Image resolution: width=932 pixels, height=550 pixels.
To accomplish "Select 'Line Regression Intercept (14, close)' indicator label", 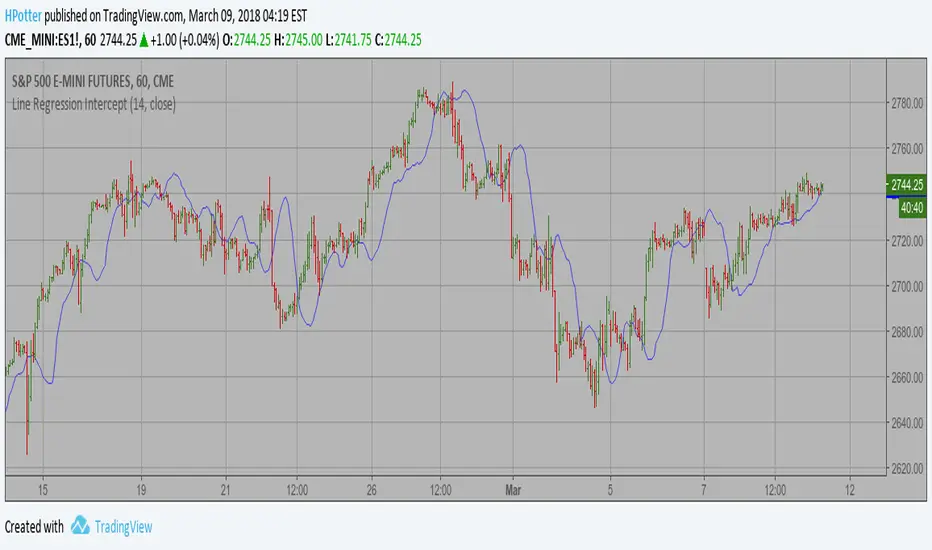I will [x=94, y=105].
